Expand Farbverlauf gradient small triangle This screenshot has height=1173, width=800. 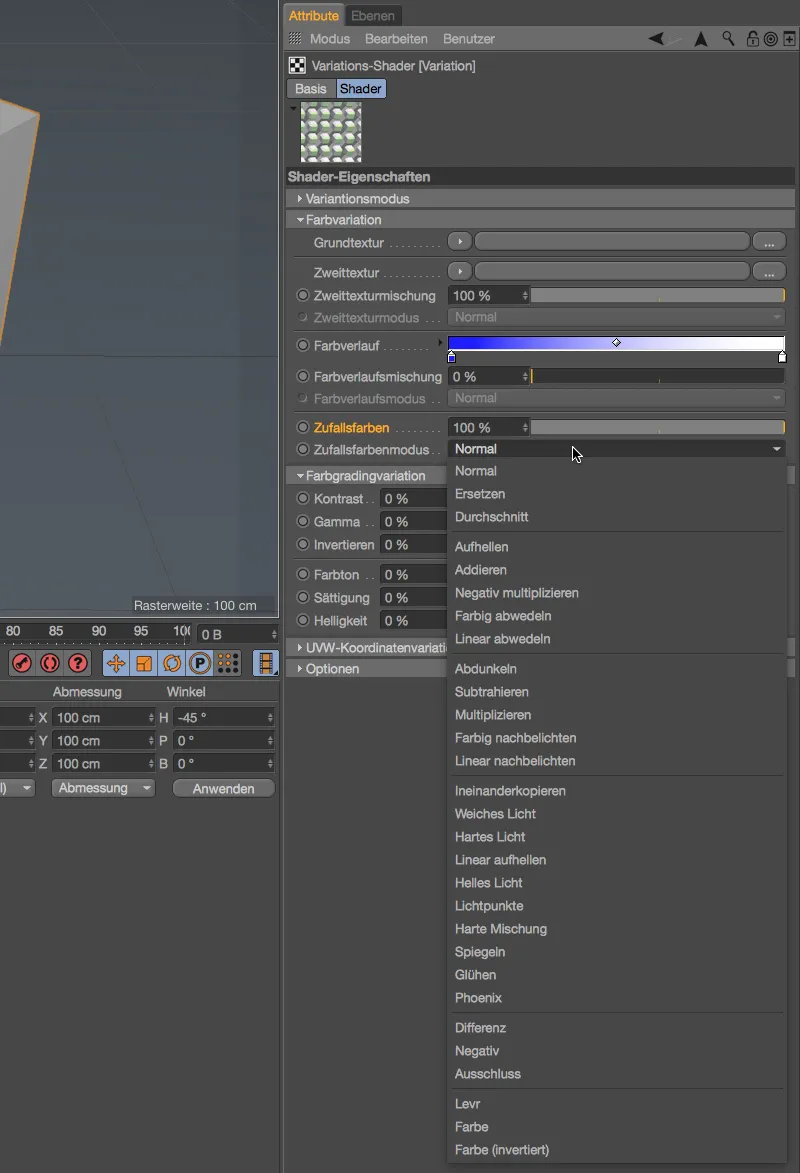click(x=440, y=343)
